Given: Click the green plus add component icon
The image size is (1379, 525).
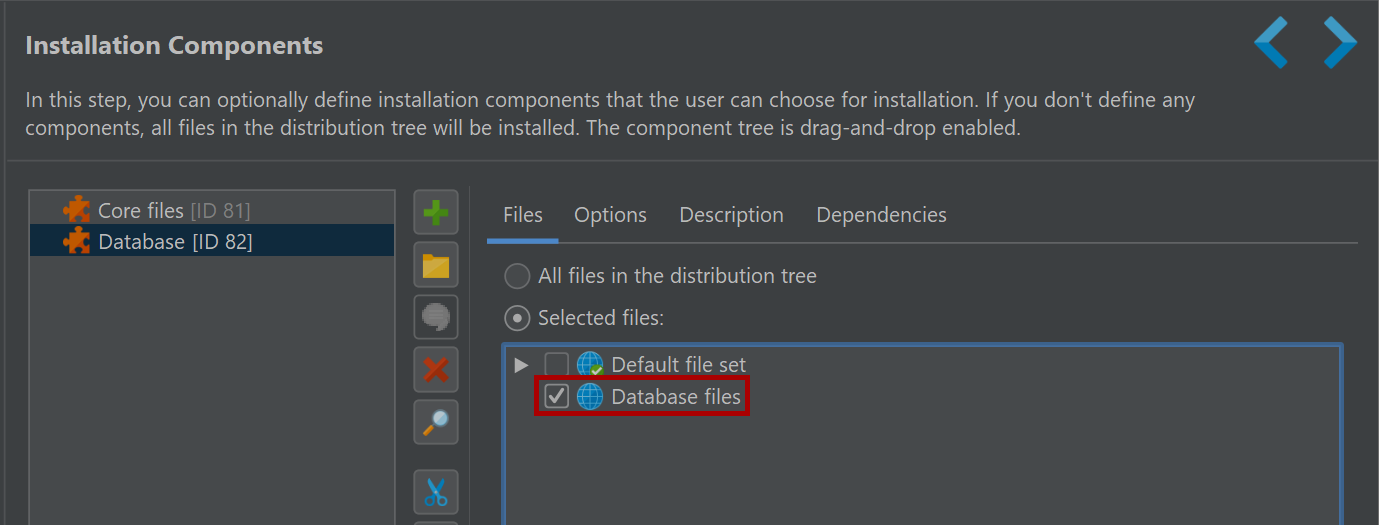Looking at the screenshot, I should [x=436, y=212].
